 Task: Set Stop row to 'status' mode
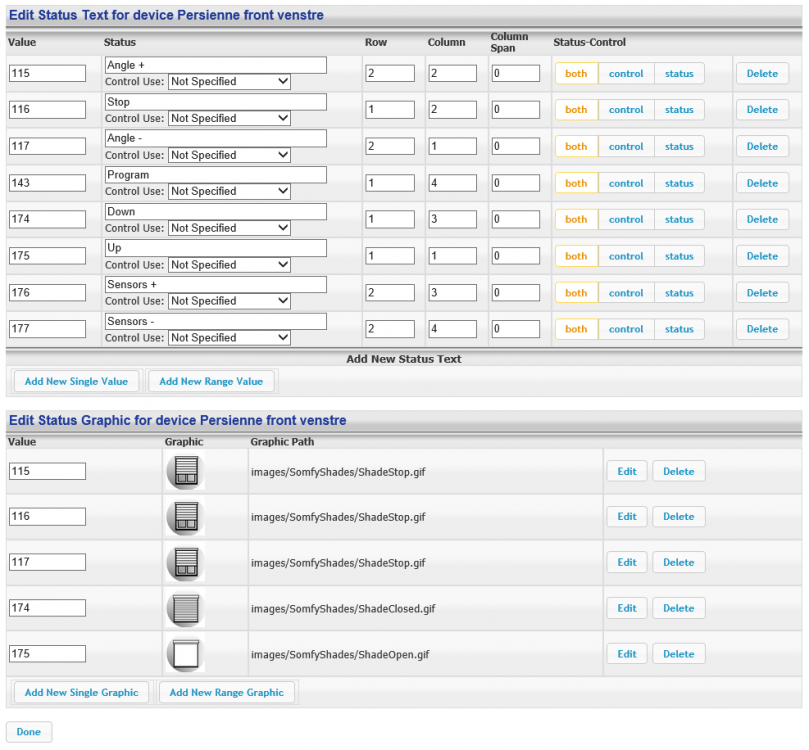pyautogui.click(x=679, y=110)
